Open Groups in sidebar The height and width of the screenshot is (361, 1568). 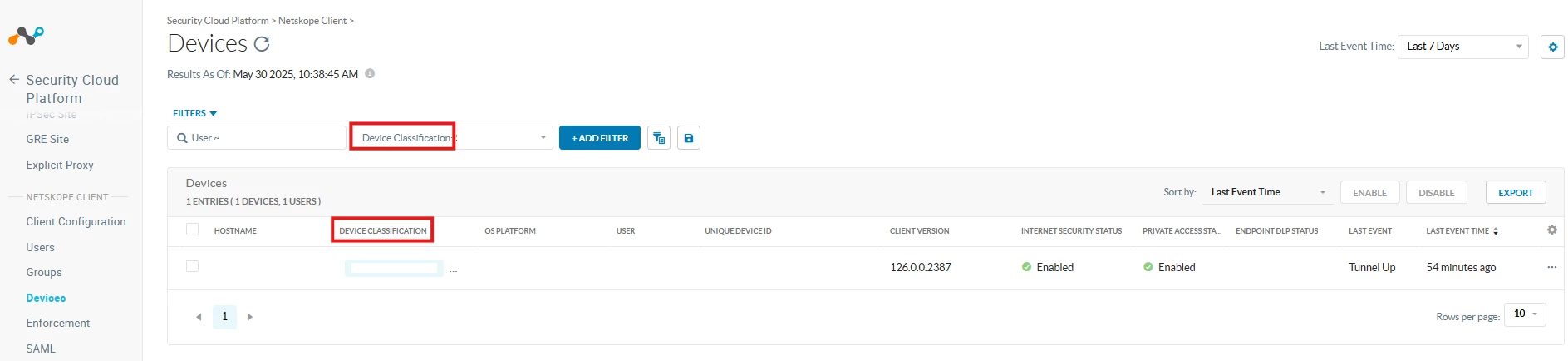44,272
